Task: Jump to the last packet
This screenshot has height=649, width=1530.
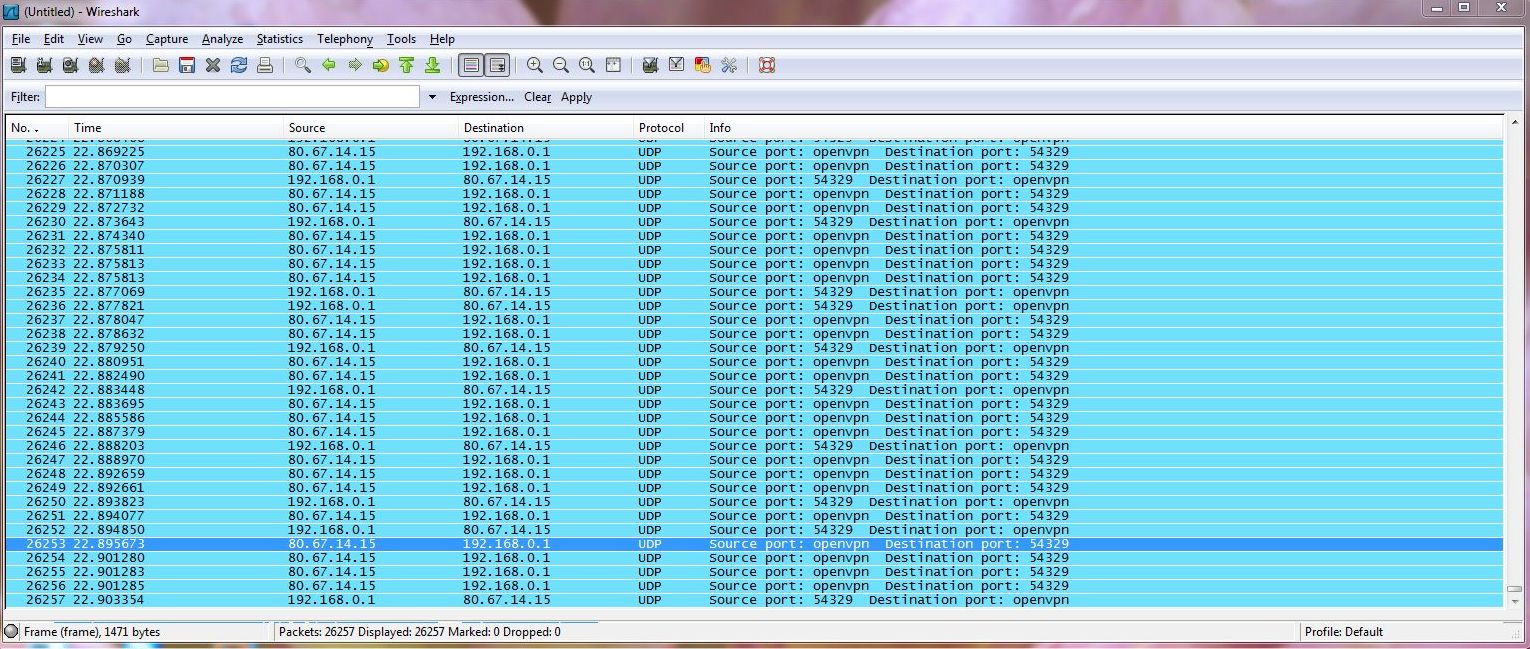Action: 432,65
